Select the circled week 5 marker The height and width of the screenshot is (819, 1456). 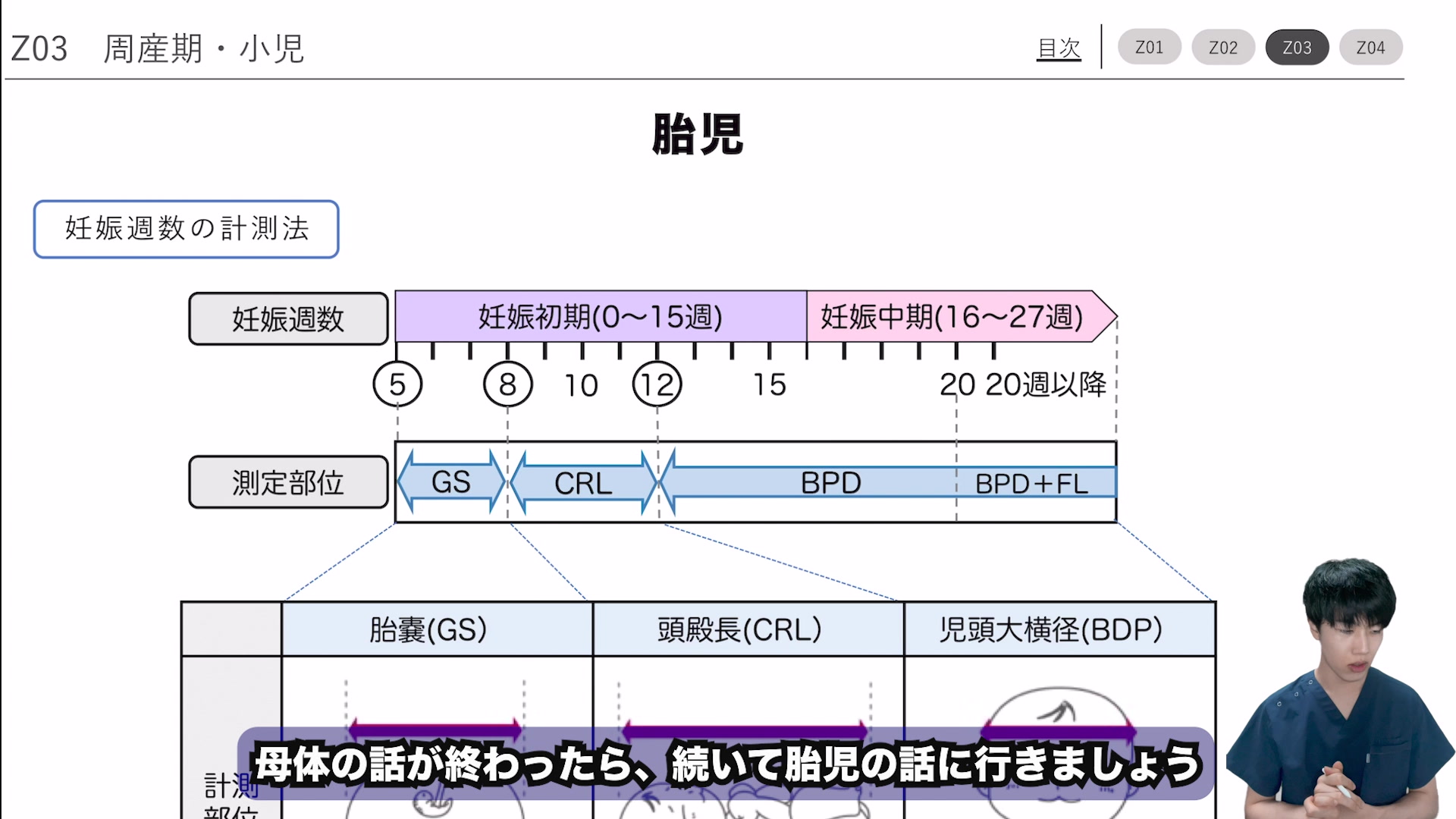click(397, 384)
